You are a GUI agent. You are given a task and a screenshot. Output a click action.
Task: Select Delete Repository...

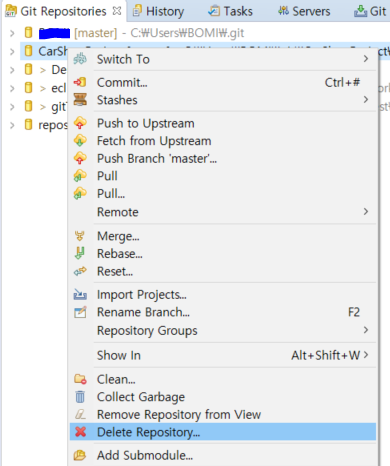223,432
